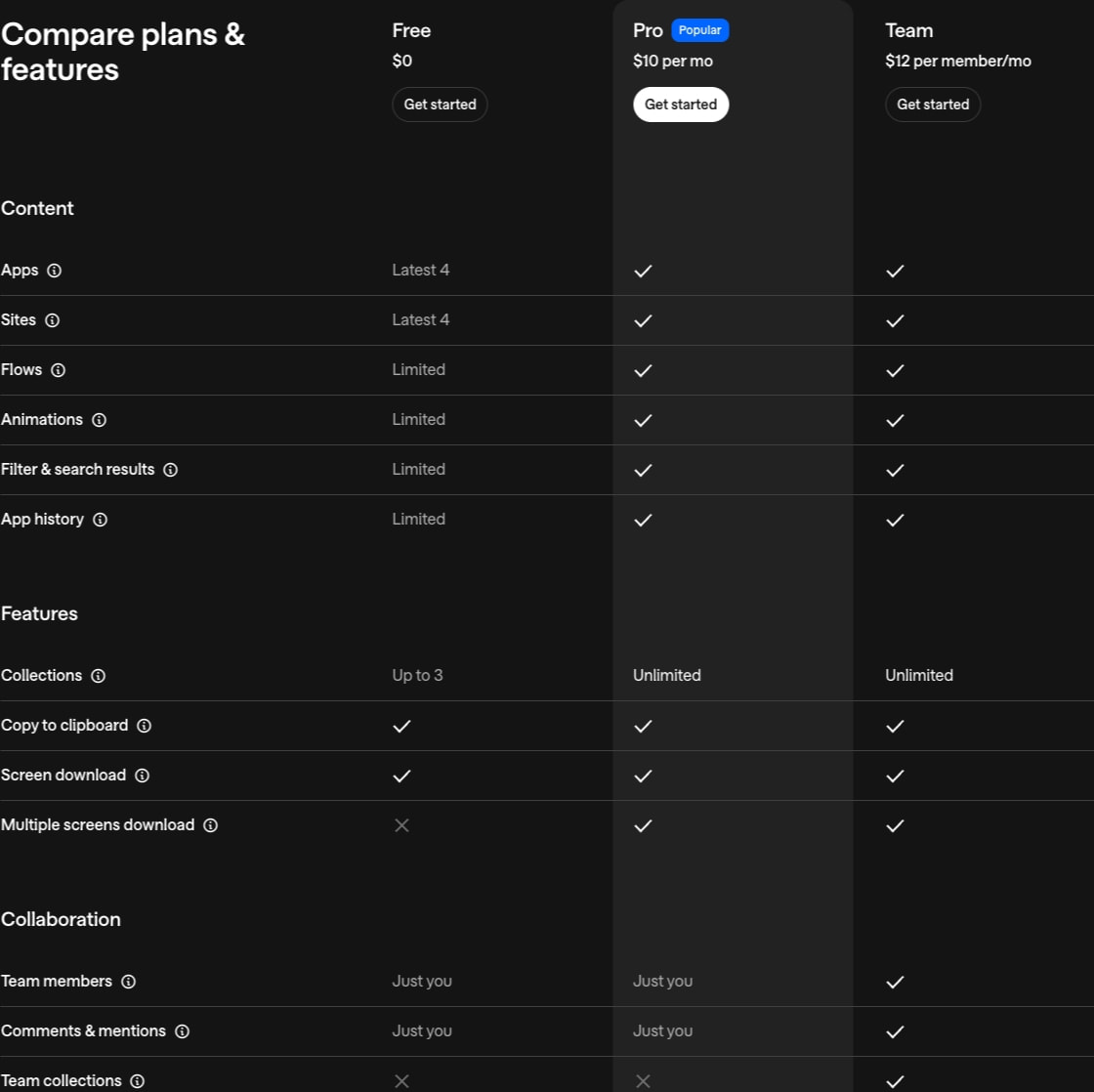1094x1092 pixels.
Task: Click the Pro X mark for Team collections
Action: pyautogui.click(x=643, y=1081)
